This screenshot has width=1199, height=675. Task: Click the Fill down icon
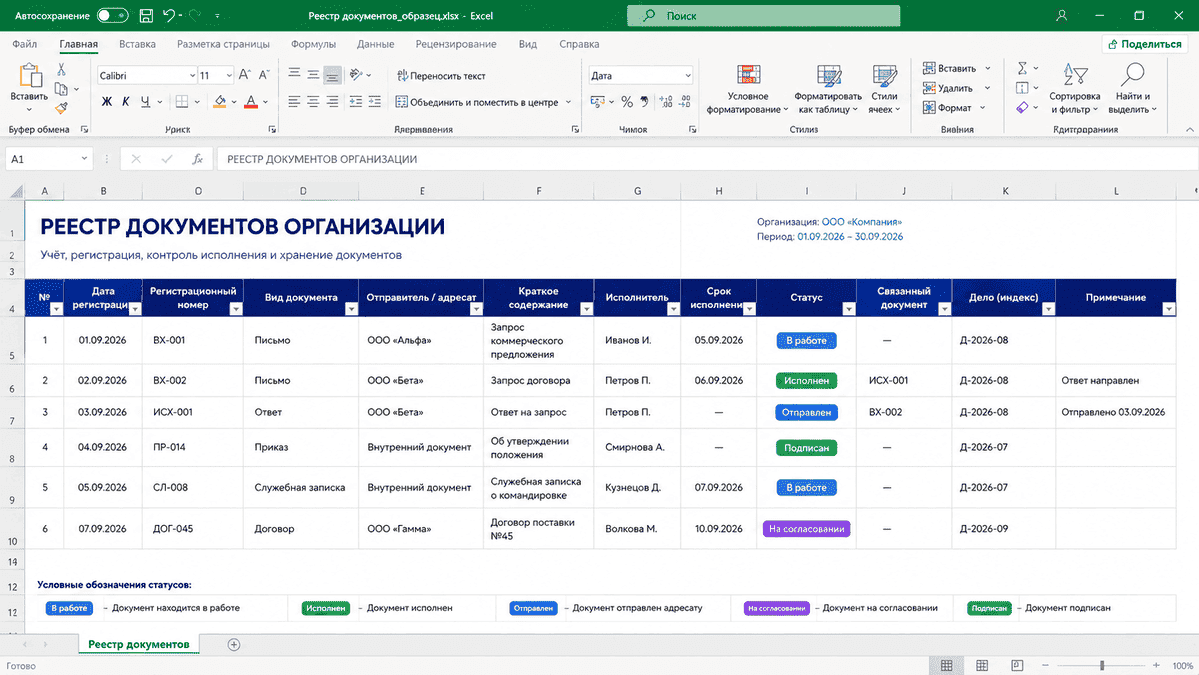pos(1022,88)
